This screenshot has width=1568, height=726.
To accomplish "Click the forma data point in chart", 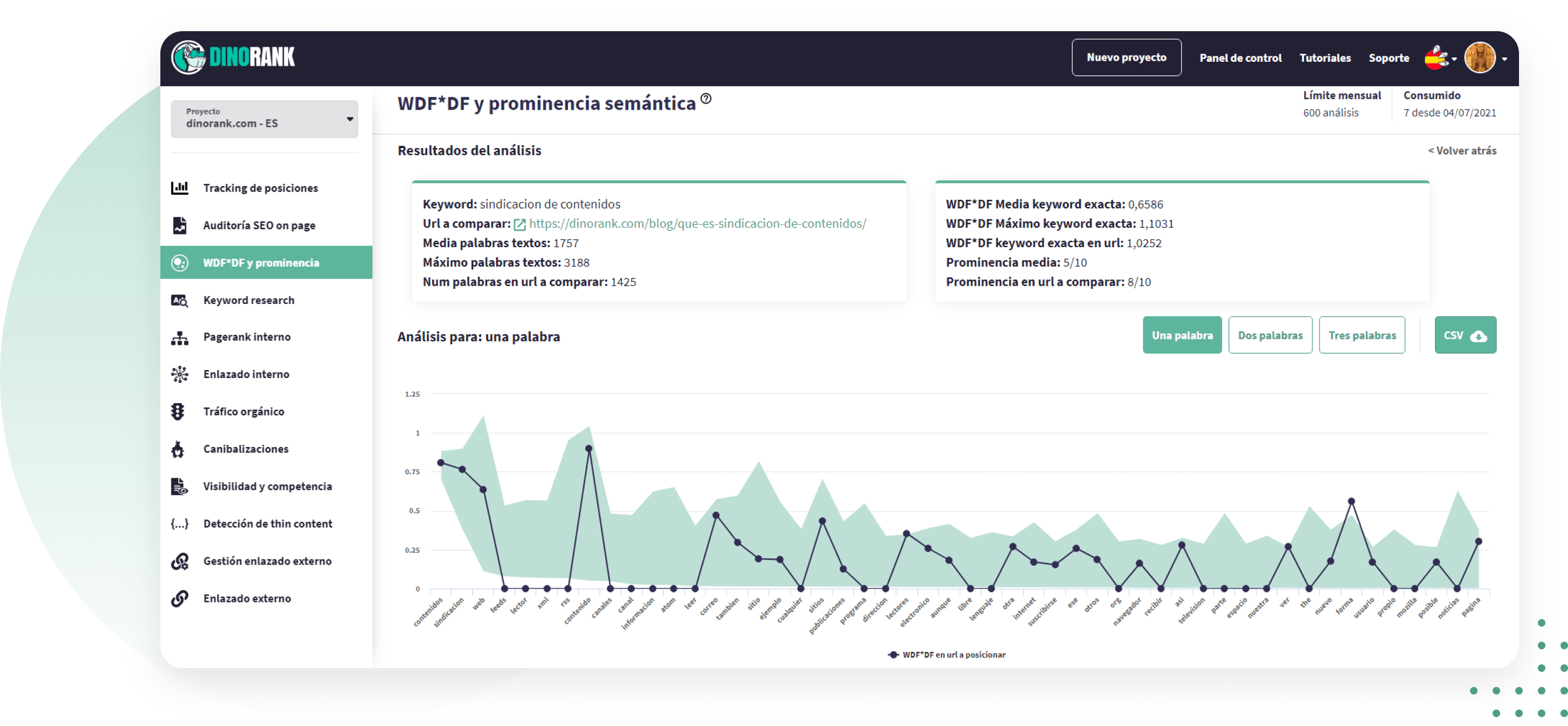I will [1351, 502].
